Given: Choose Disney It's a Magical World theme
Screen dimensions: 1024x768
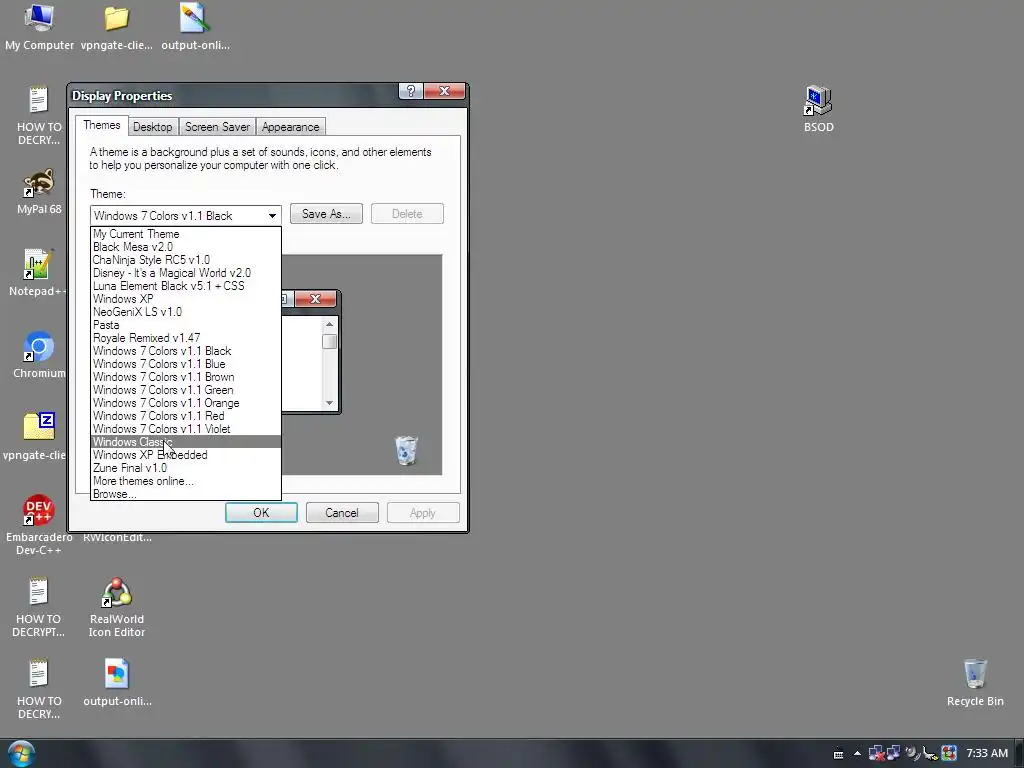Looking at the screenshot, I should point(185,273).
